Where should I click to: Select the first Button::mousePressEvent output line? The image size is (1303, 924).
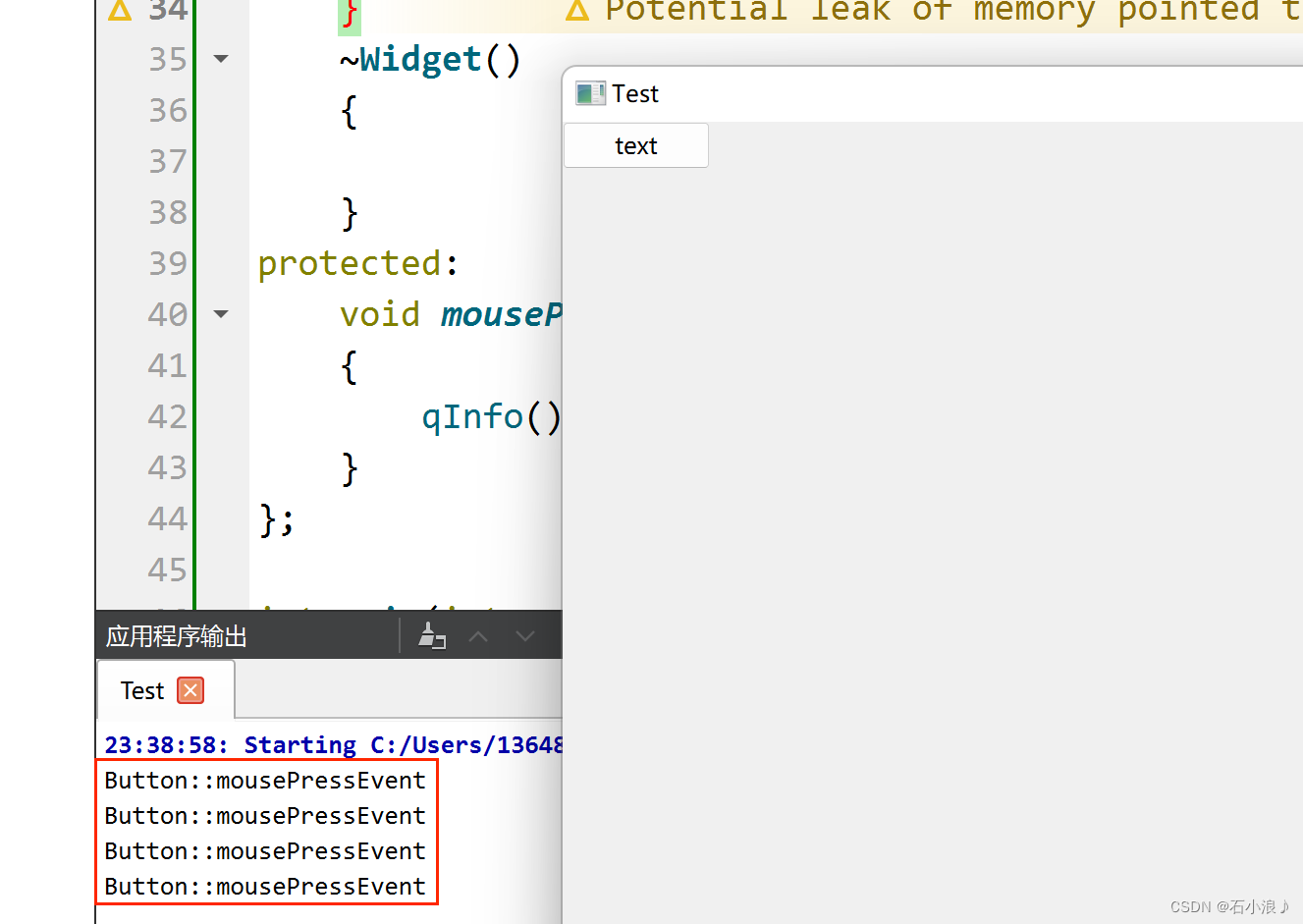click(265, 780)
